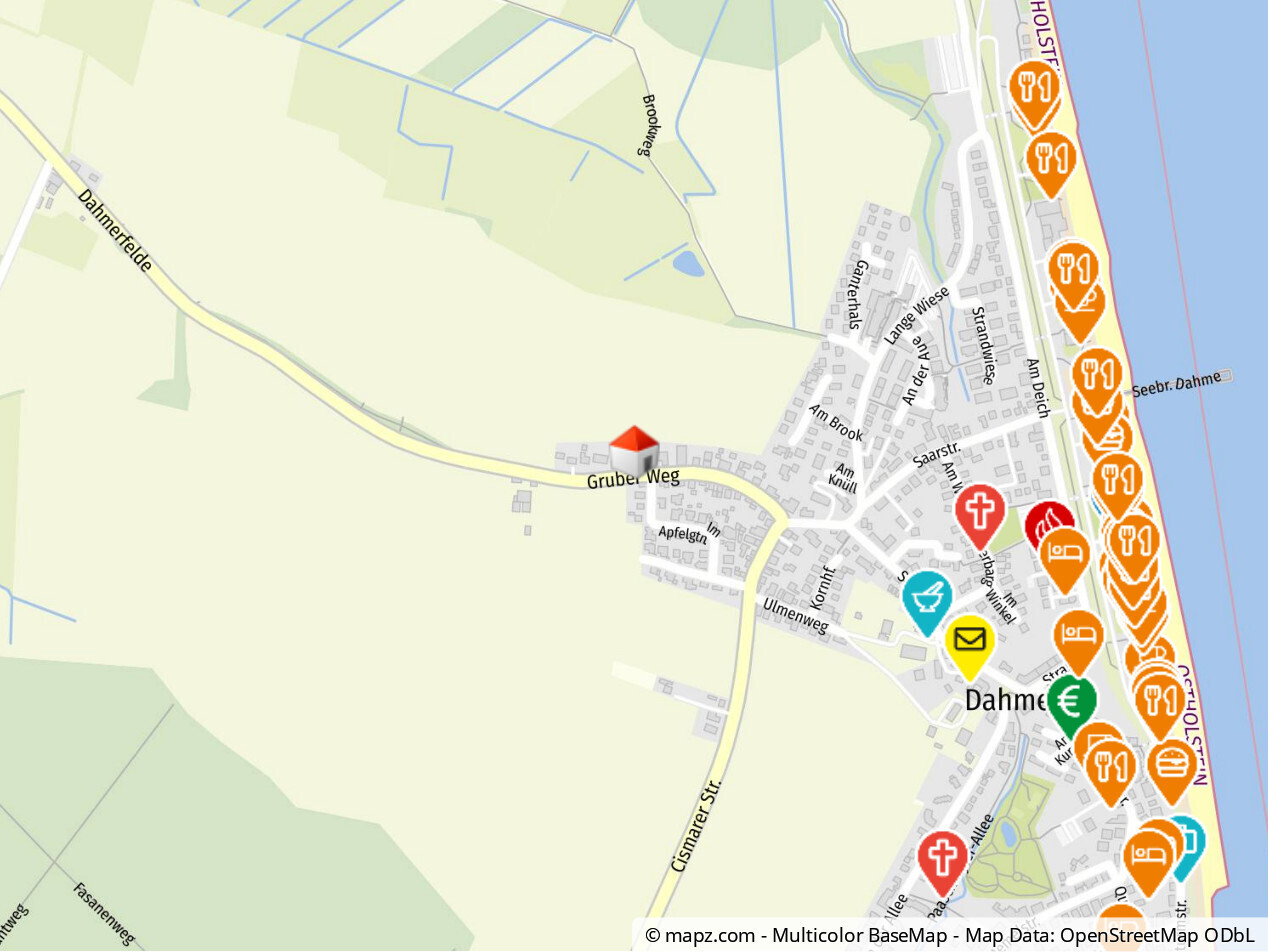
Task: Open the mapz.com attribution text
Action: tap(699, 935)
